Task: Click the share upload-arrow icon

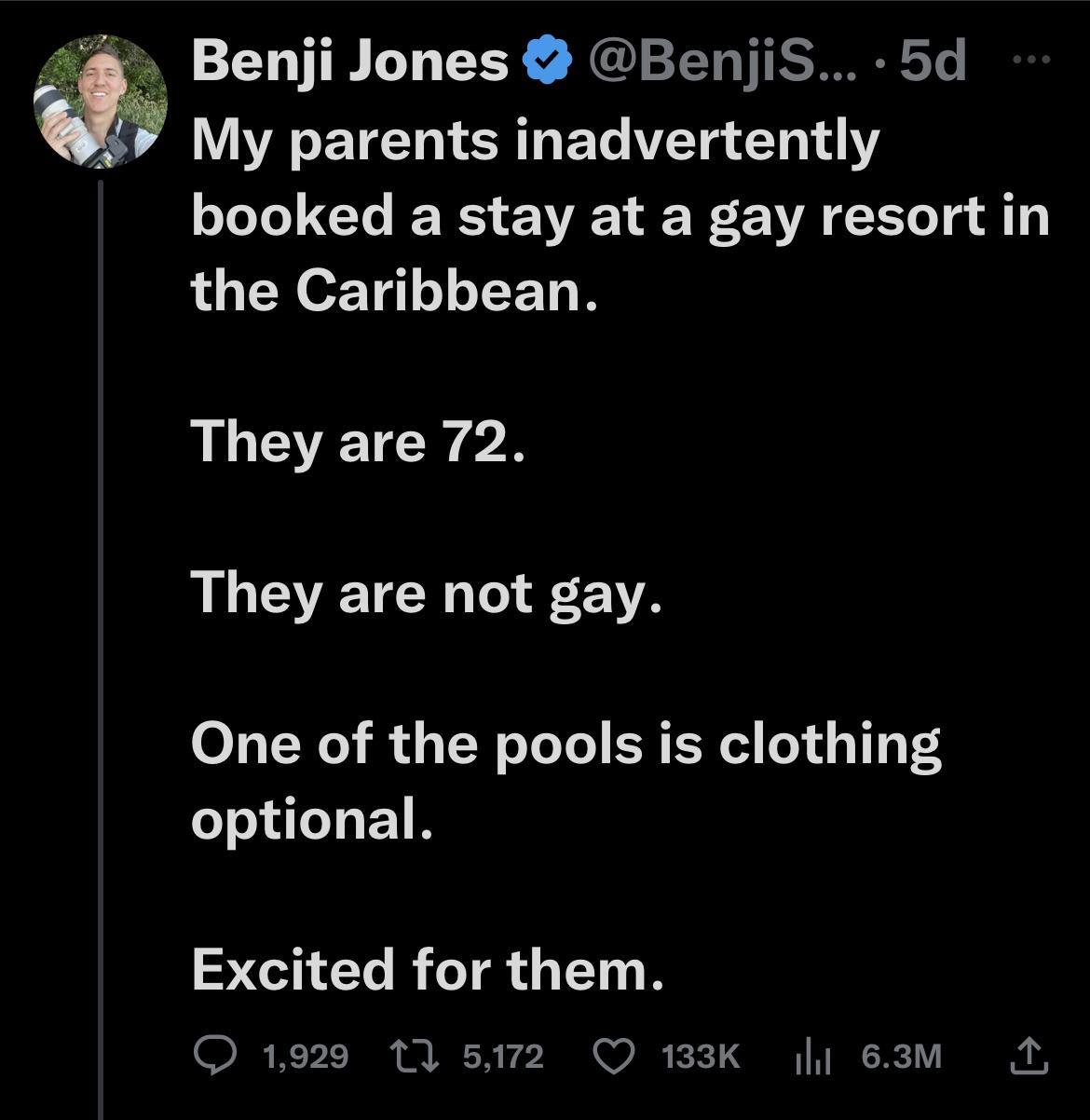Action: pos(1031,1056)
